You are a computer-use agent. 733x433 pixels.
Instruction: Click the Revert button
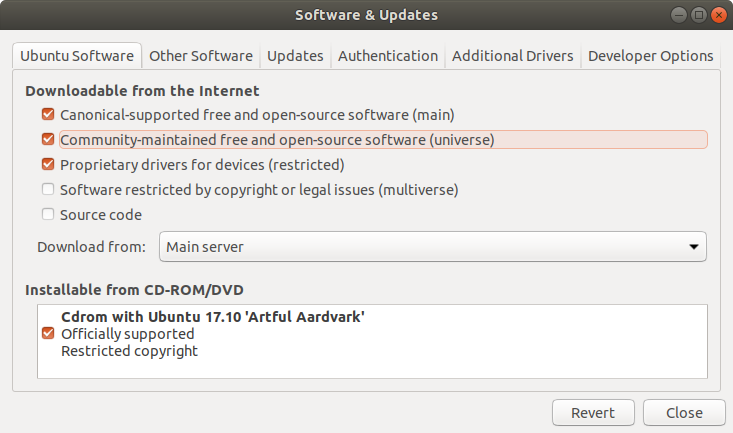pos(593,412)
